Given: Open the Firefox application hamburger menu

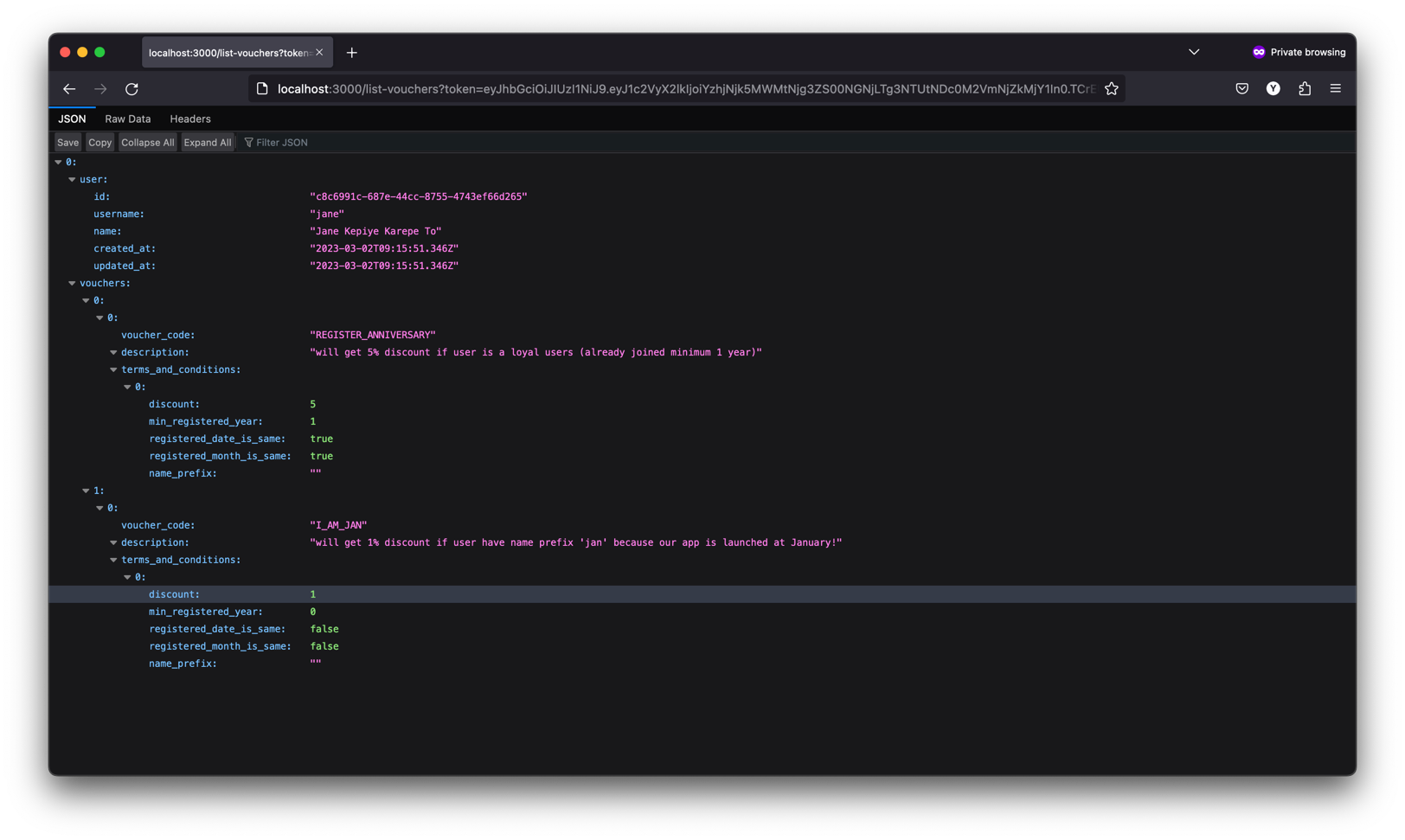Looking at the screenshot, I should pyautogui.click(x=1335, y=88).
